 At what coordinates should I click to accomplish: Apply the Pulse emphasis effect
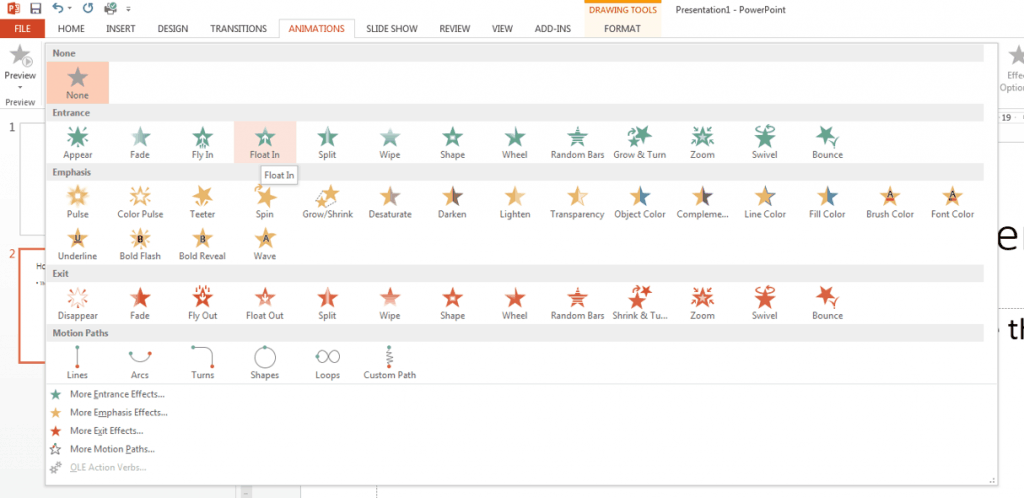[78, 202]
